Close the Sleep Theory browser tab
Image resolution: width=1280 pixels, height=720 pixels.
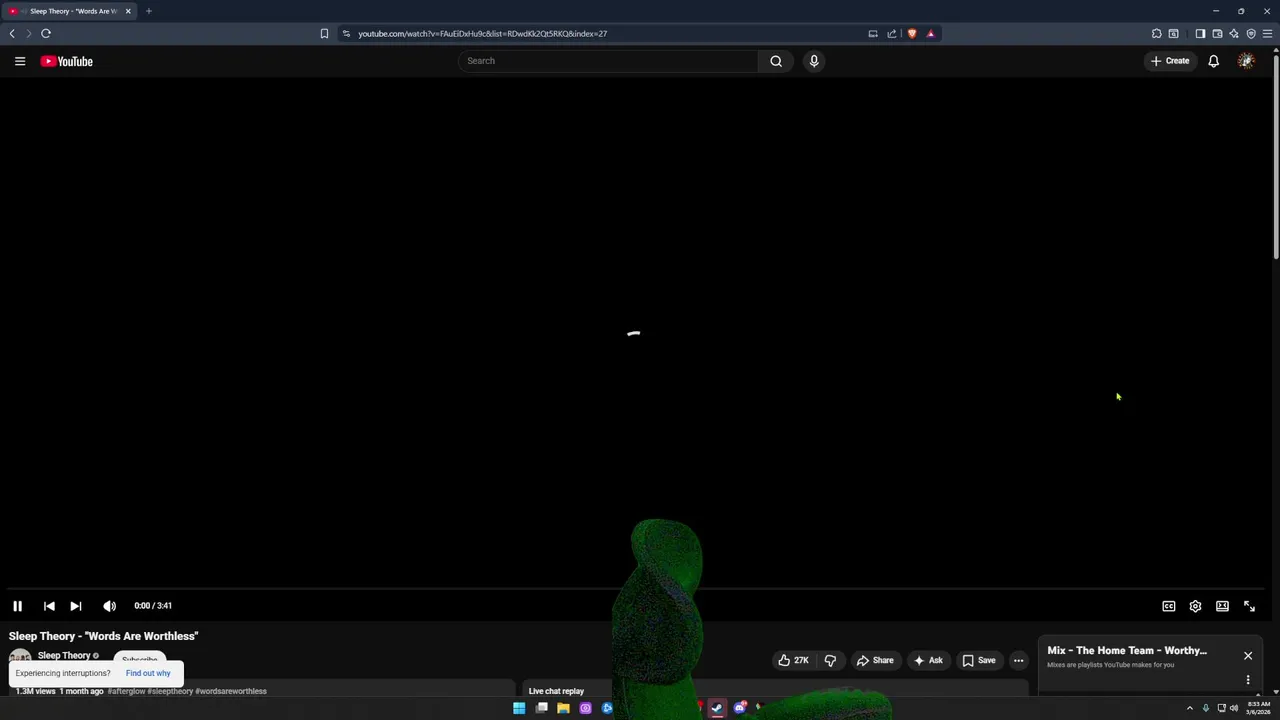click(x=128, y=11)
